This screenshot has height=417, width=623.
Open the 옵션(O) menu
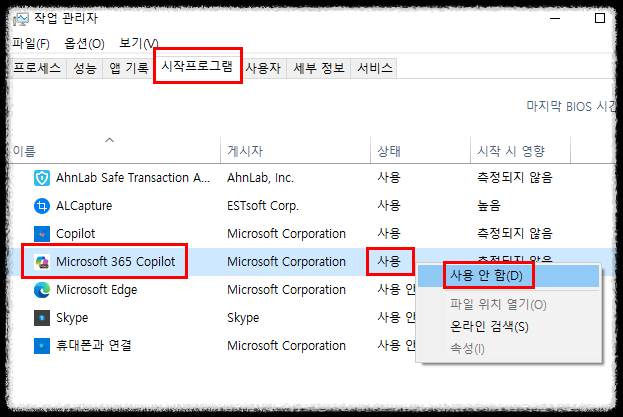(x=84, y=43)
